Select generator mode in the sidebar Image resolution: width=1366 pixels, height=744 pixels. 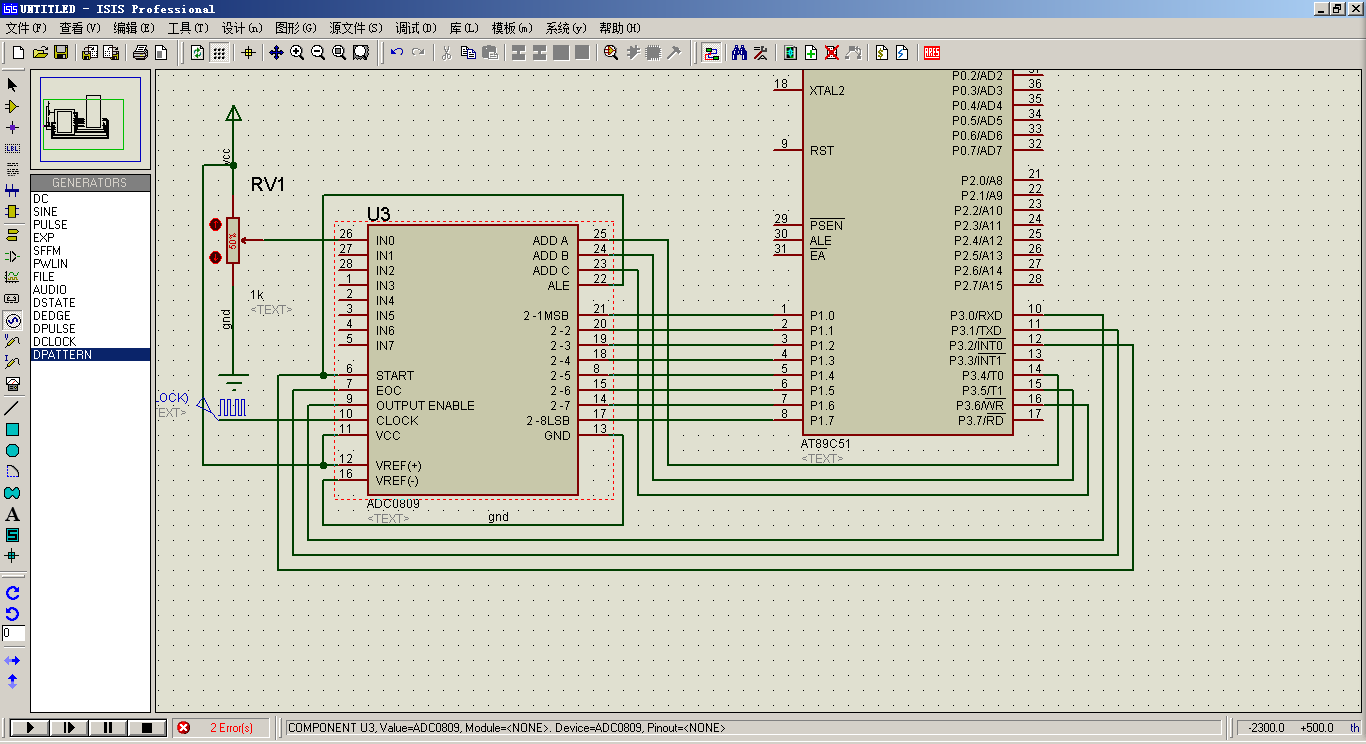click(13, 321)
